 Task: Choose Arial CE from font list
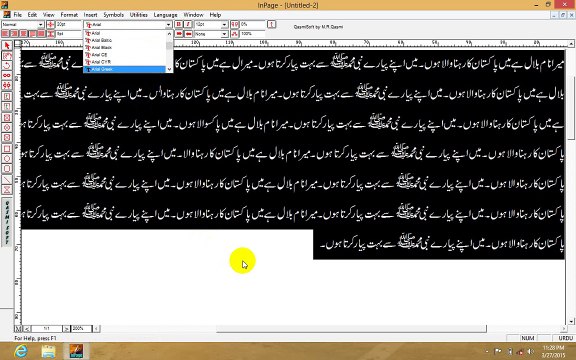[125, 55]
